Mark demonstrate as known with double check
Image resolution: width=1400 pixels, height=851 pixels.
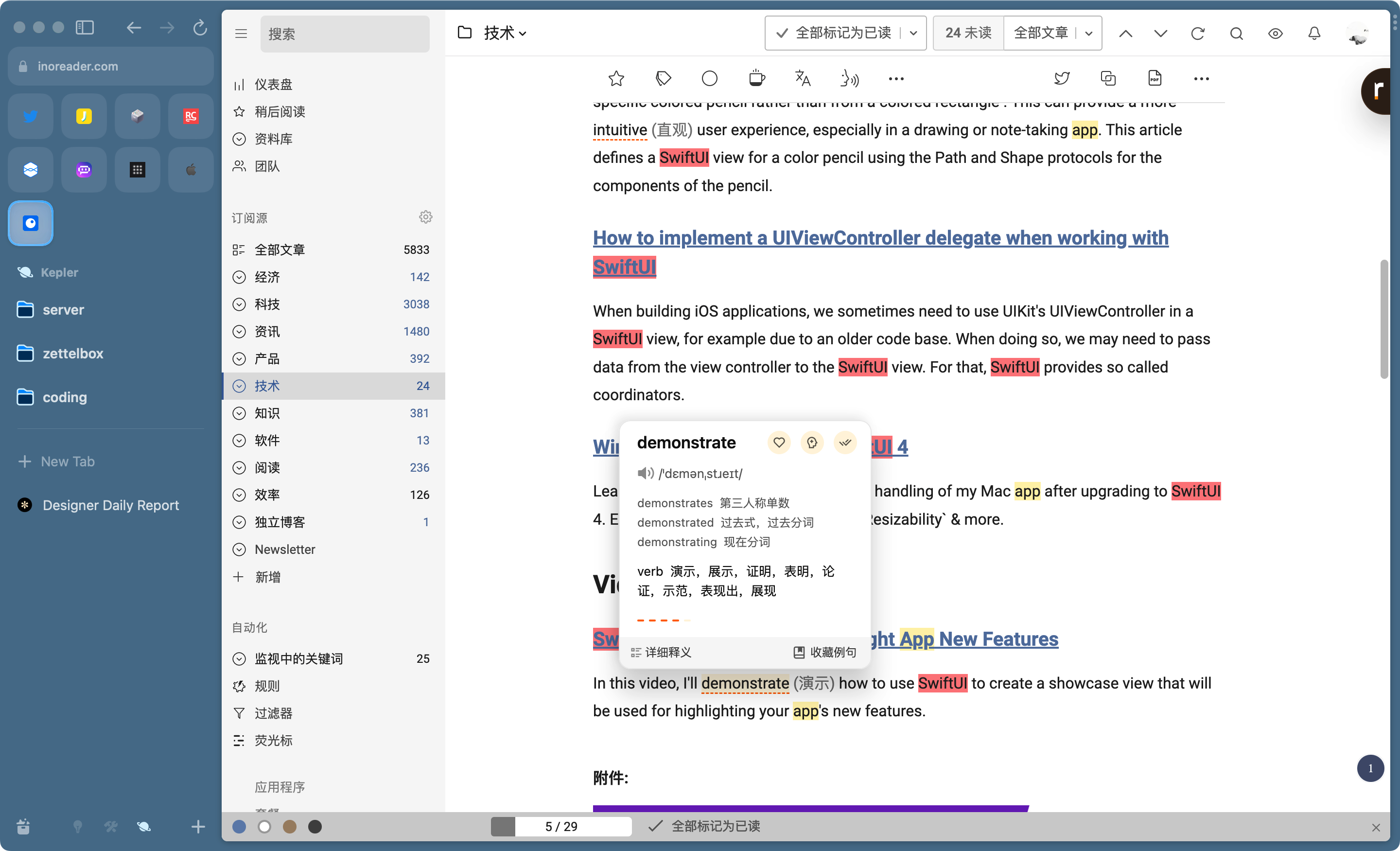click(x=845, y=442)
